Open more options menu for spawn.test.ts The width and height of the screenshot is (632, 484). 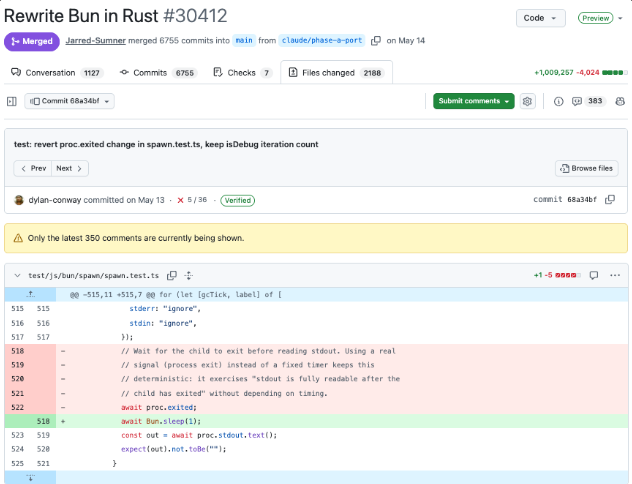[615, 275]
